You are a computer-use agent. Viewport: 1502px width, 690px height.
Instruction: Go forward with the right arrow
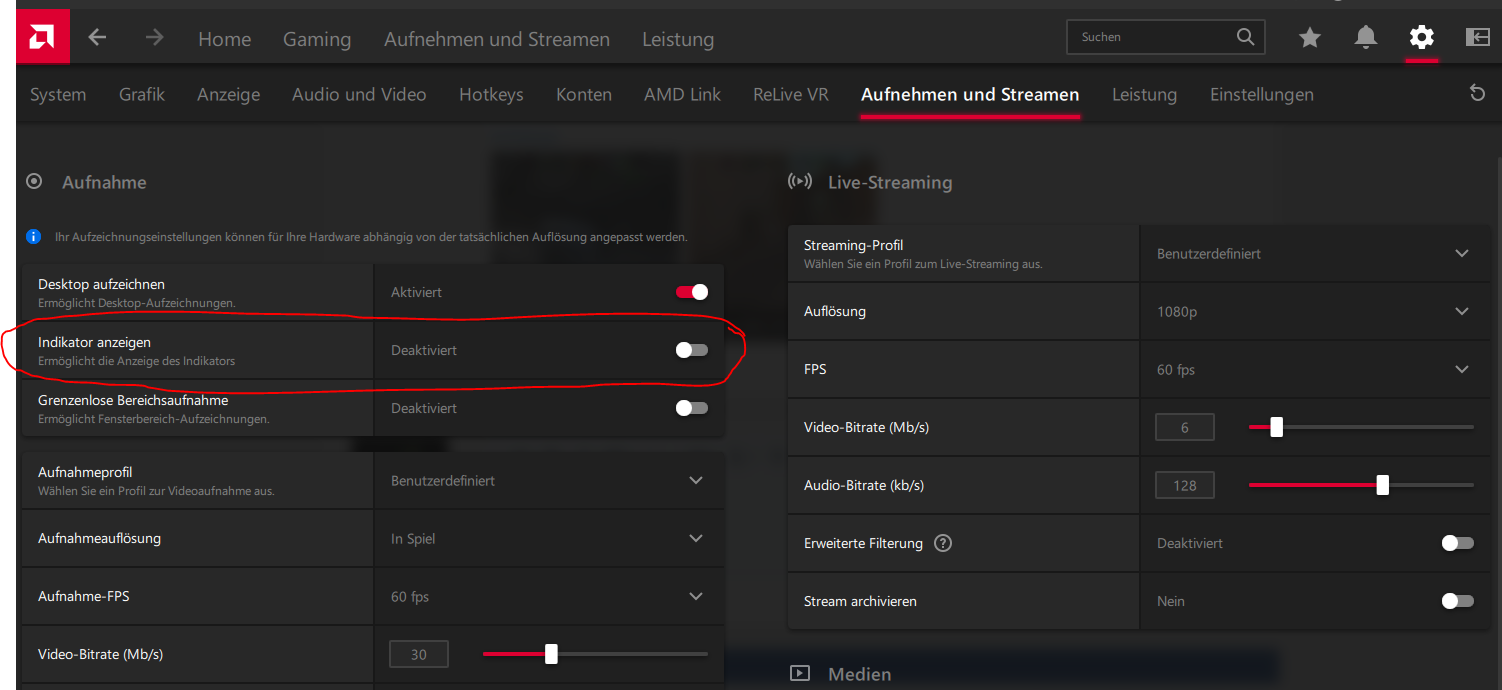coord(154,38)
